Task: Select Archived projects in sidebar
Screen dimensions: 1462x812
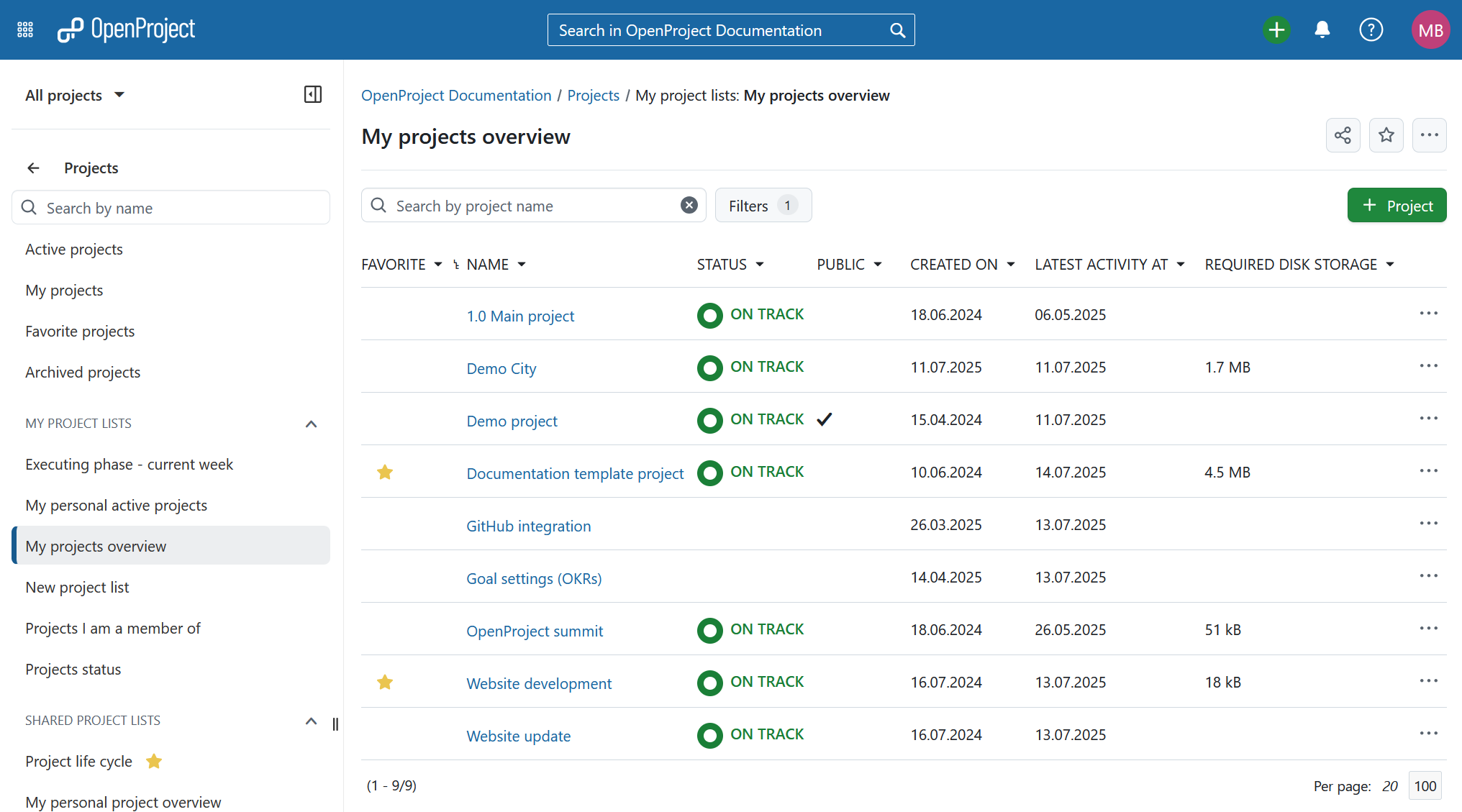Action: point(171,373)
